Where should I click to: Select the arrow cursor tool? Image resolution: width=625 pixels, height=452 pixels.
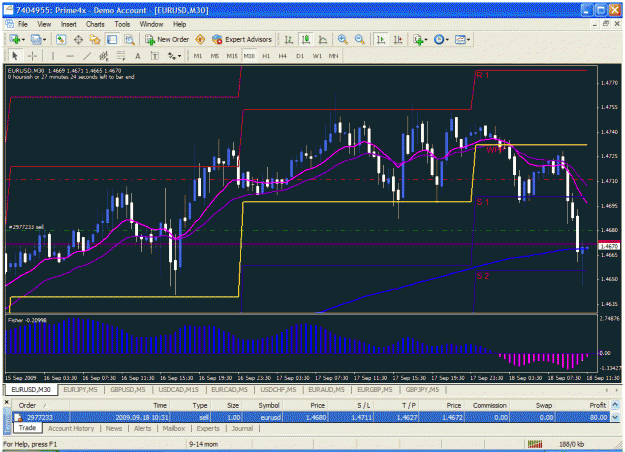point(15,56)
